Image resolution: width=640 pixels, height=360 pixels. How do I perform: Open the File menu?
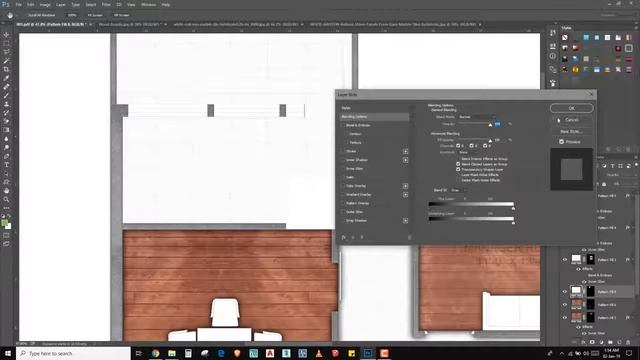tap(19, 4)
